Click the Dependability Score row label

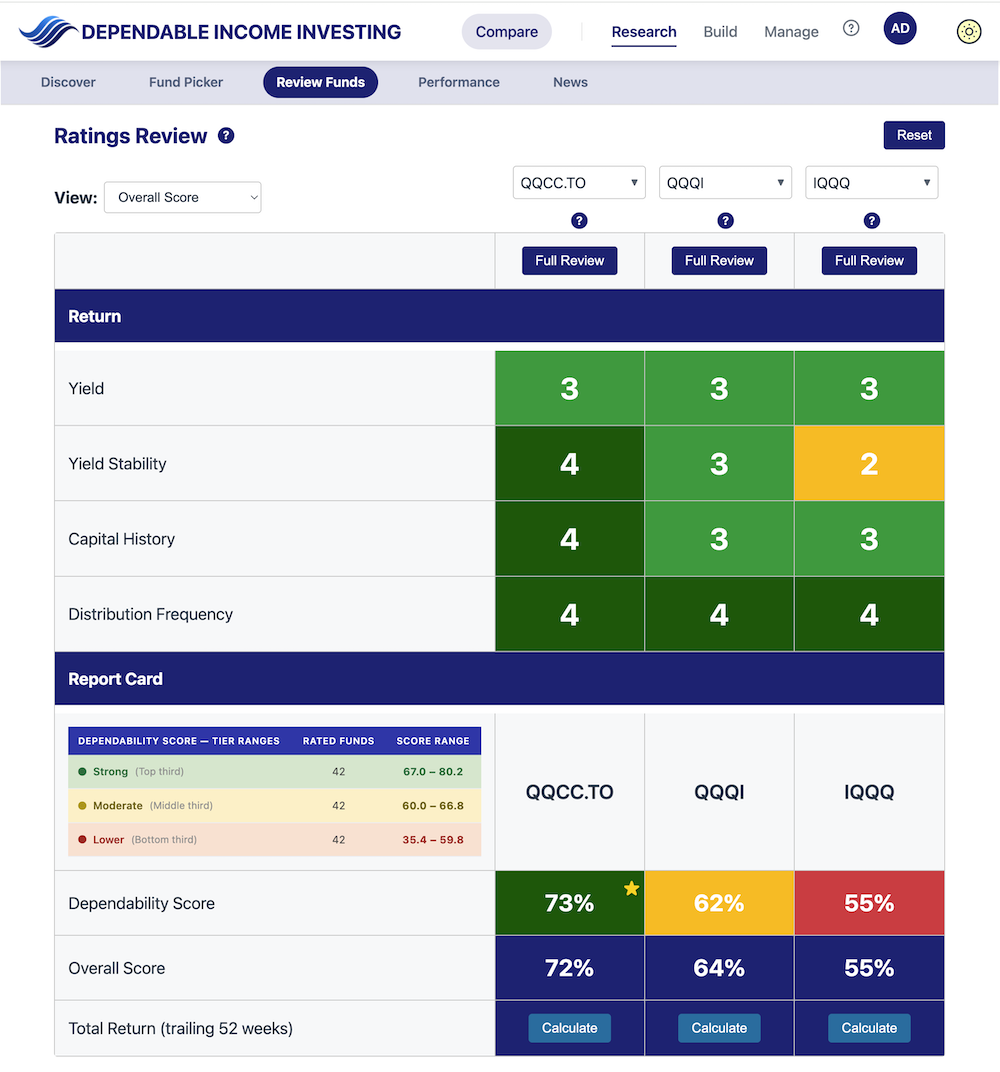[141, 903]
